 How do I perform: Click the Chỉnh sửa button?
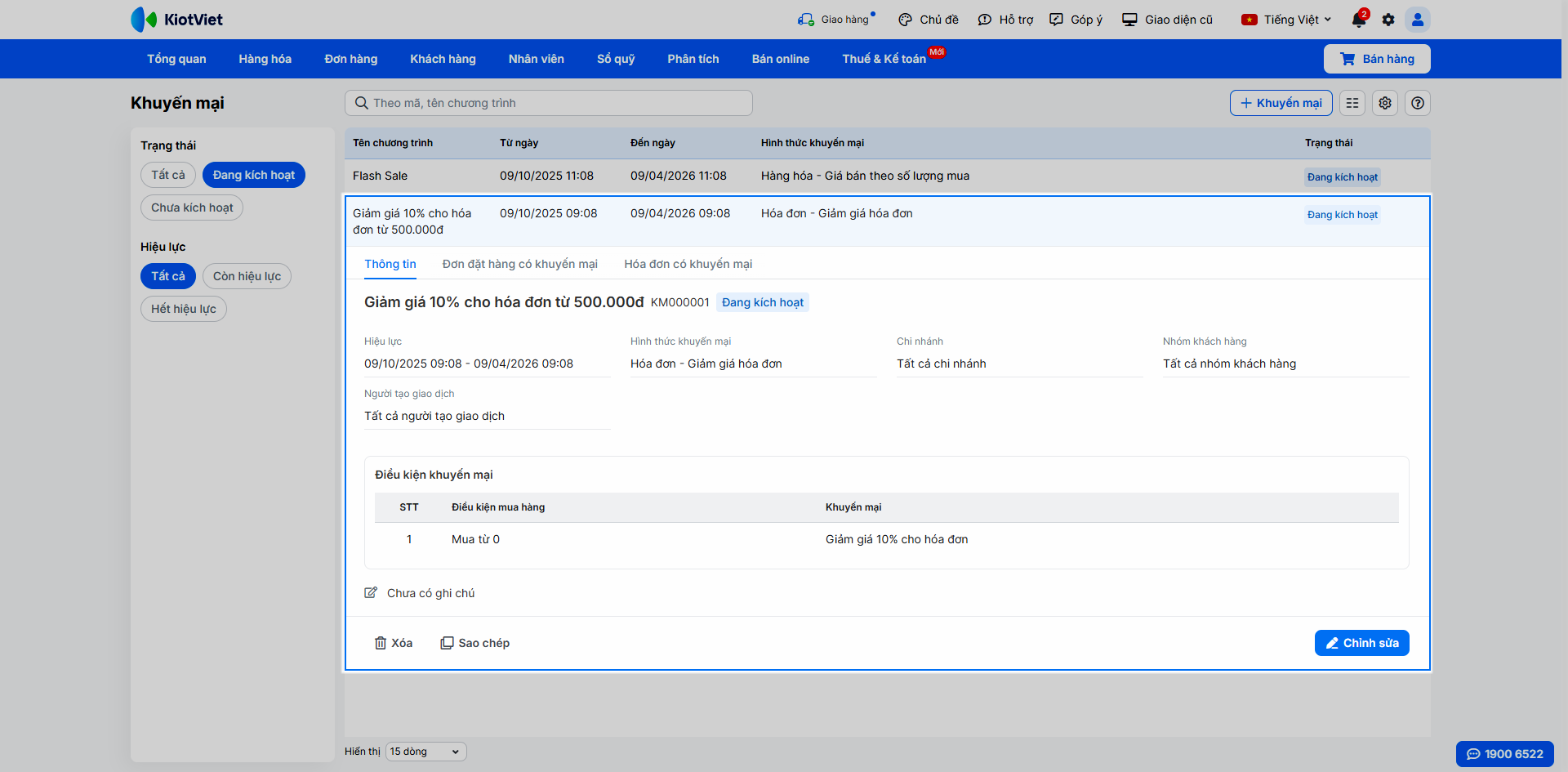[1361, 643]
